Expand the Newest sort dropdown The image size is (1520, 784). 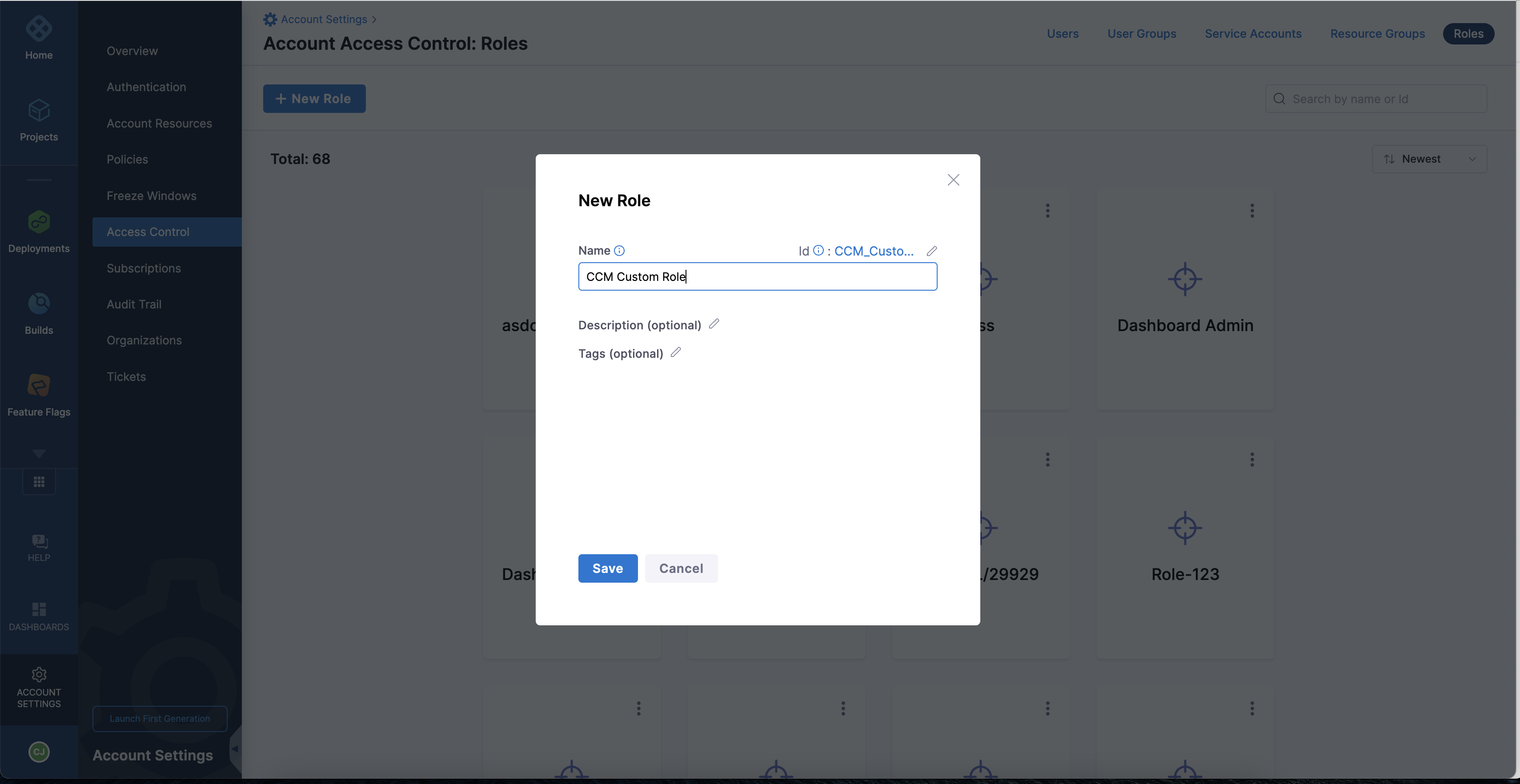coord(1429,159)
